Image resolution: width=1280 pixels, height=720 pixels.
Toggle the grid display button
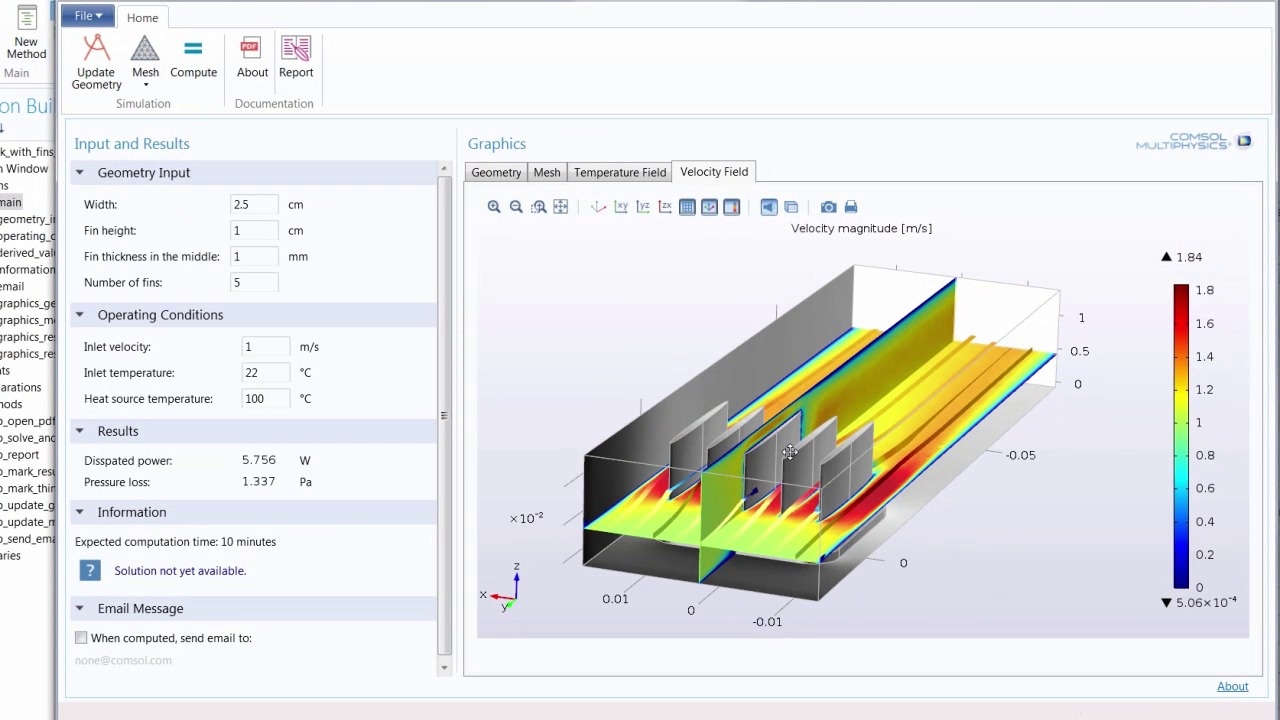tap(687, 207)
